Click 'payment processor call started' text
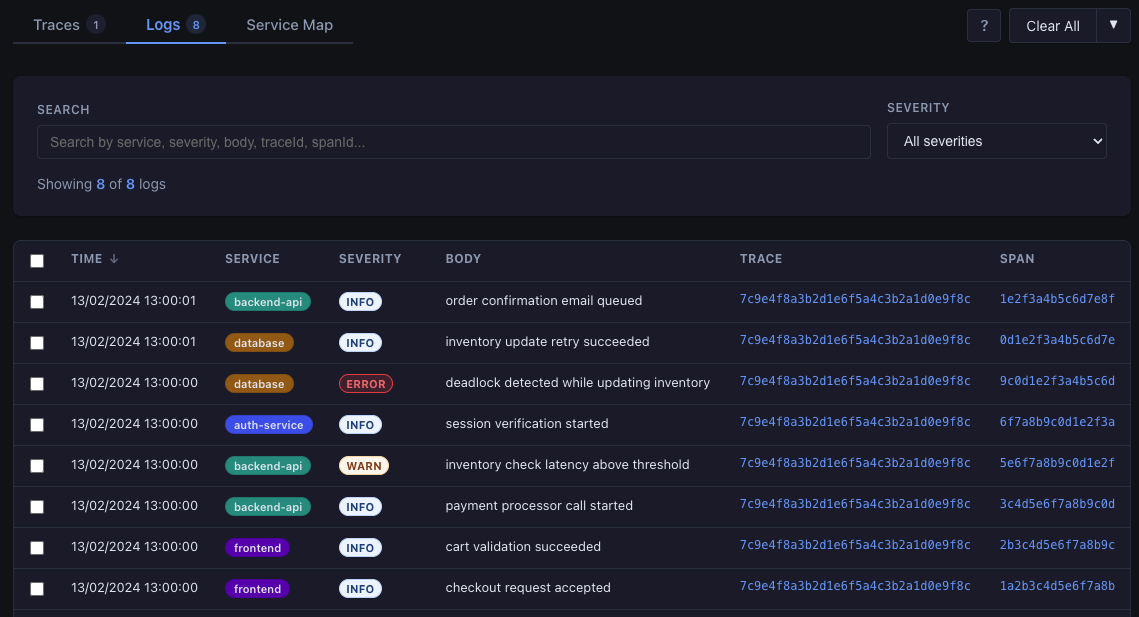 (x=539, y=505)
